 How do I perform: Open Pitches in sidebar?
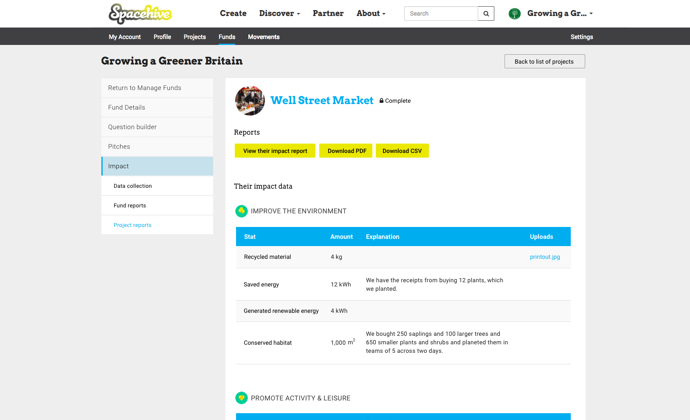(157, 147)
